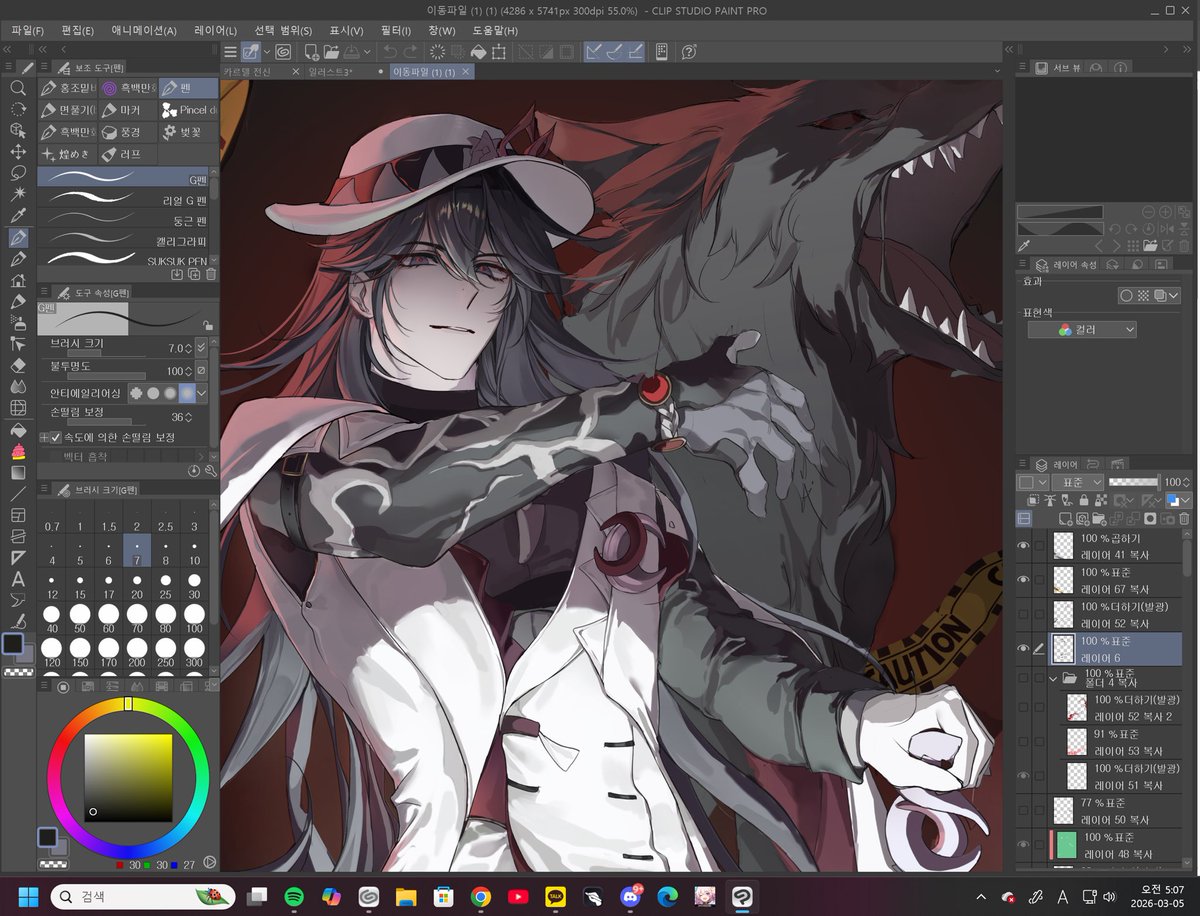Click the smartphone connect icon in command bar

[x=661, y=52]
